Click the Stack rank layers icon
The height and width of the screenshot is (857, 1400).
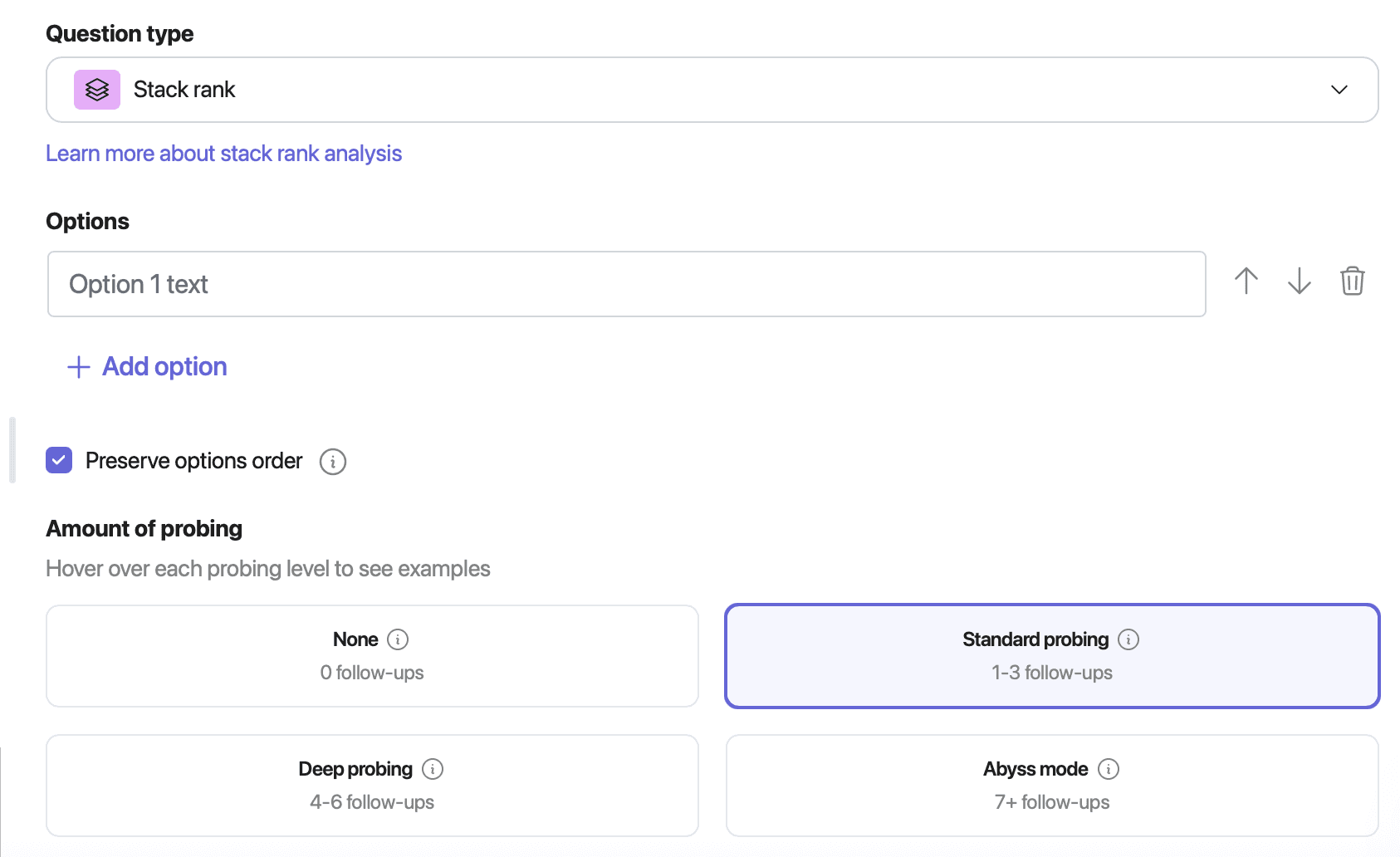click(x=96, y=89)
